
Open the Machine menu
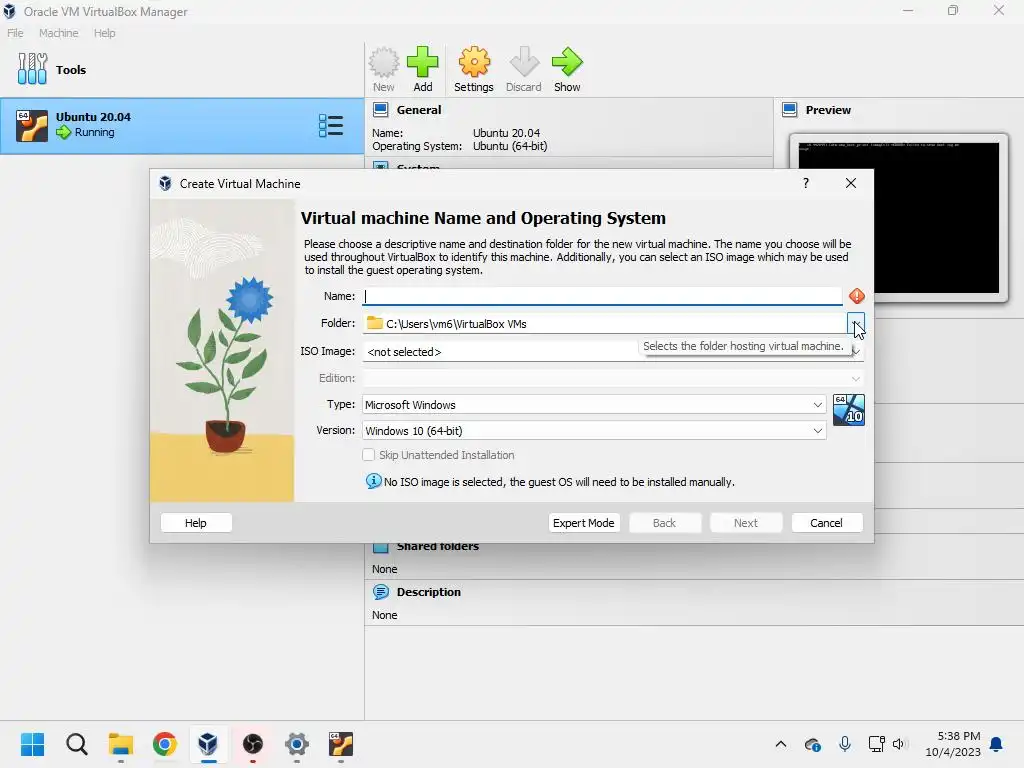point(58,33)
